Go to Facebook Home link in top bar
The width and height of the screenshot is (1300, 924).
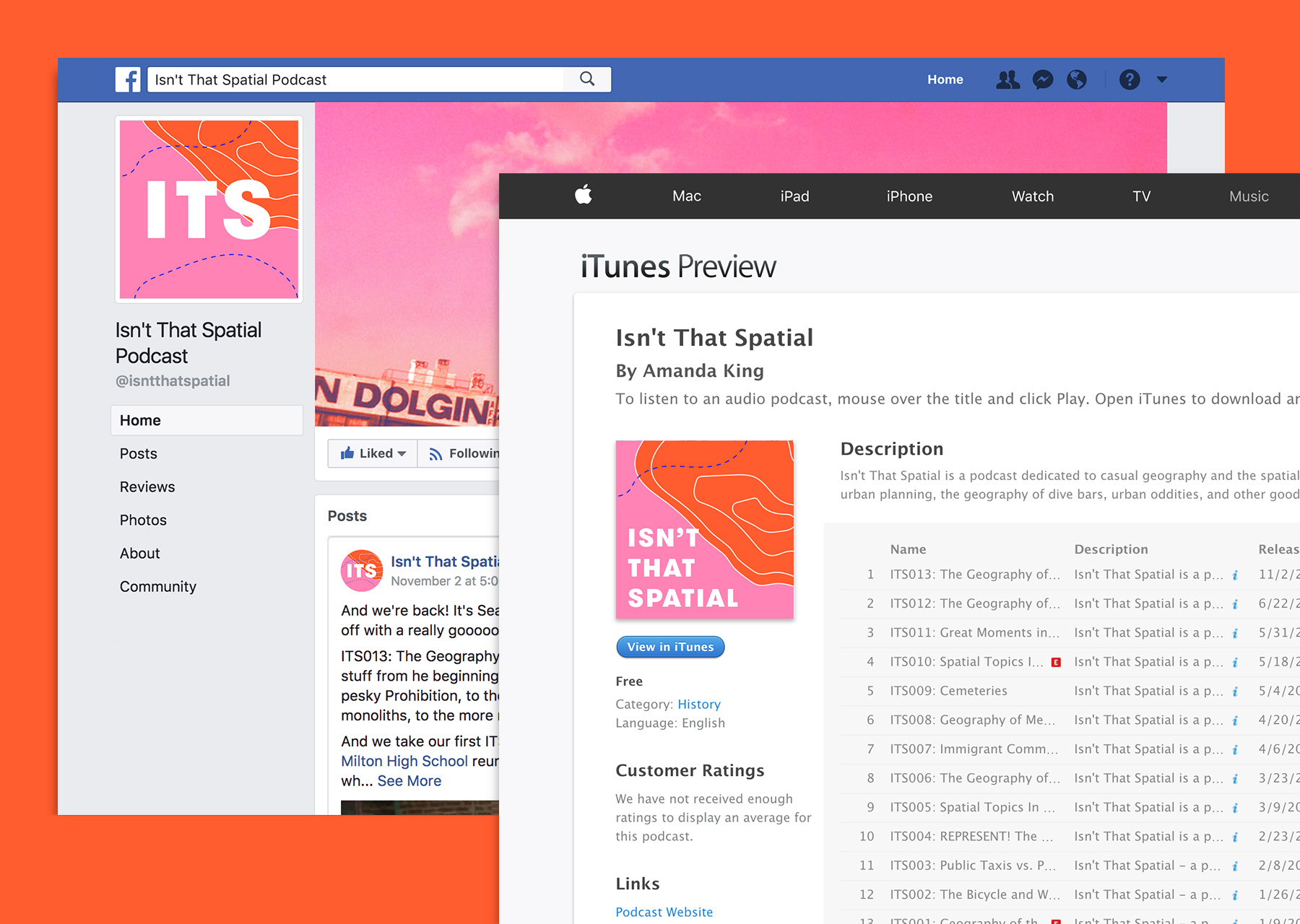945,79
